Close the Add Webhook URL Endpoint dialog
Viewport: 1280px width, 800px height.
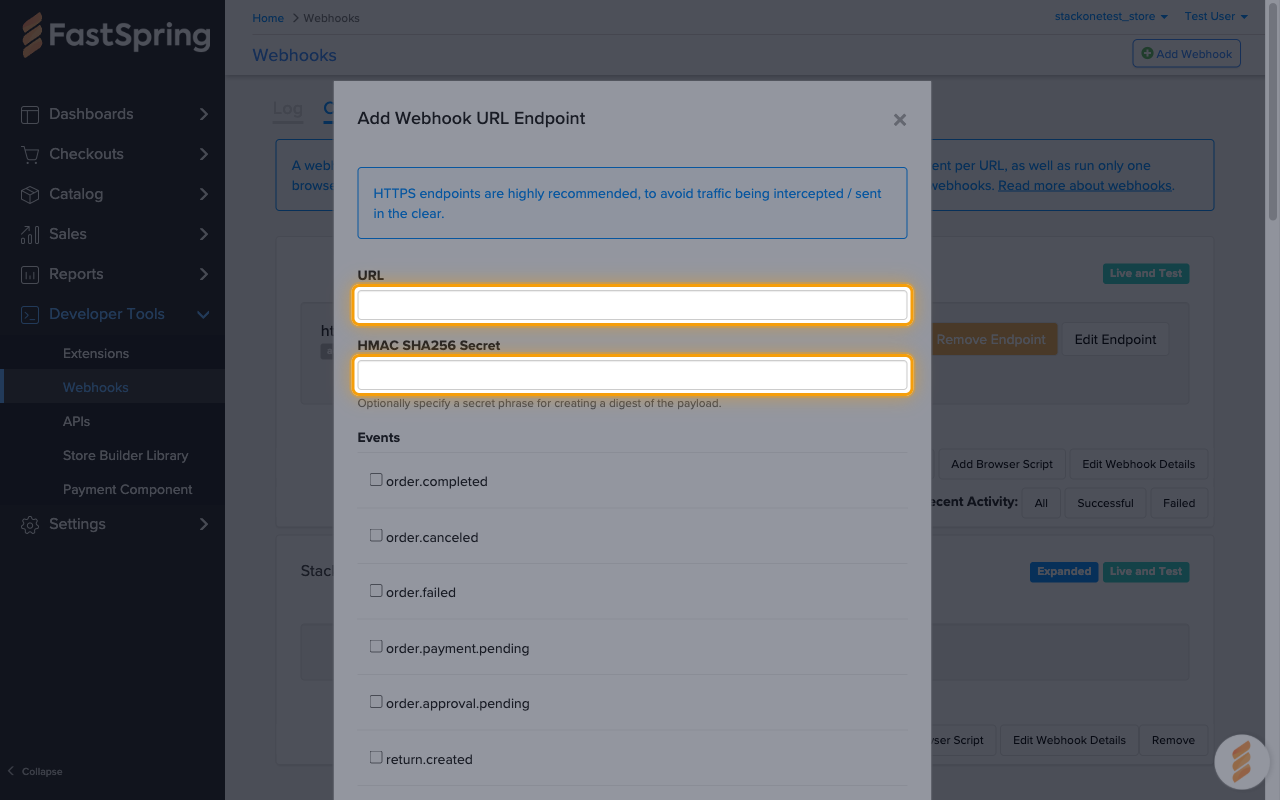[x=900, y=120]
